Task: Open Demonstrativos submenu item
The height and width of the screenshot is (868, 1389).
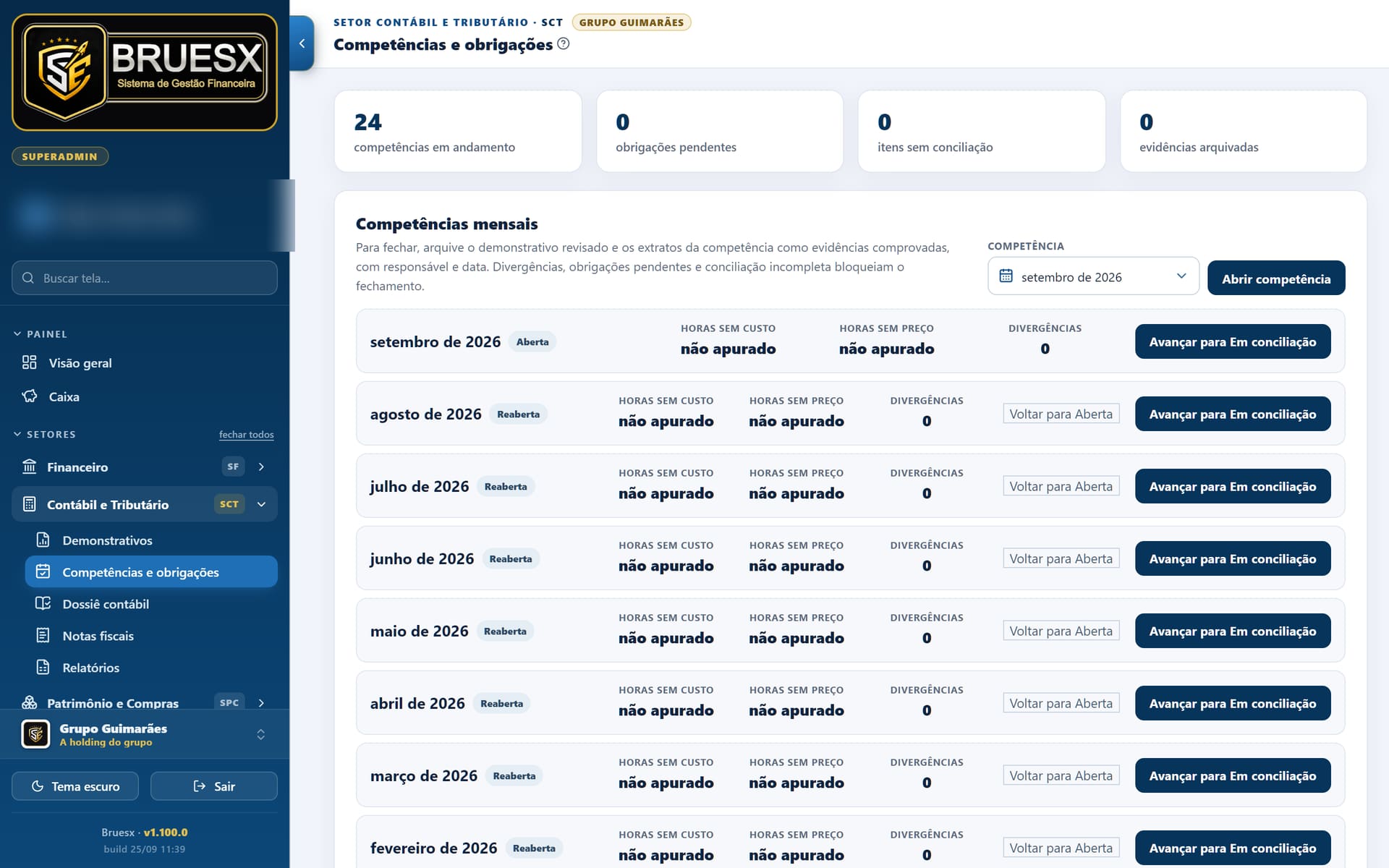Action: [151, 540]
